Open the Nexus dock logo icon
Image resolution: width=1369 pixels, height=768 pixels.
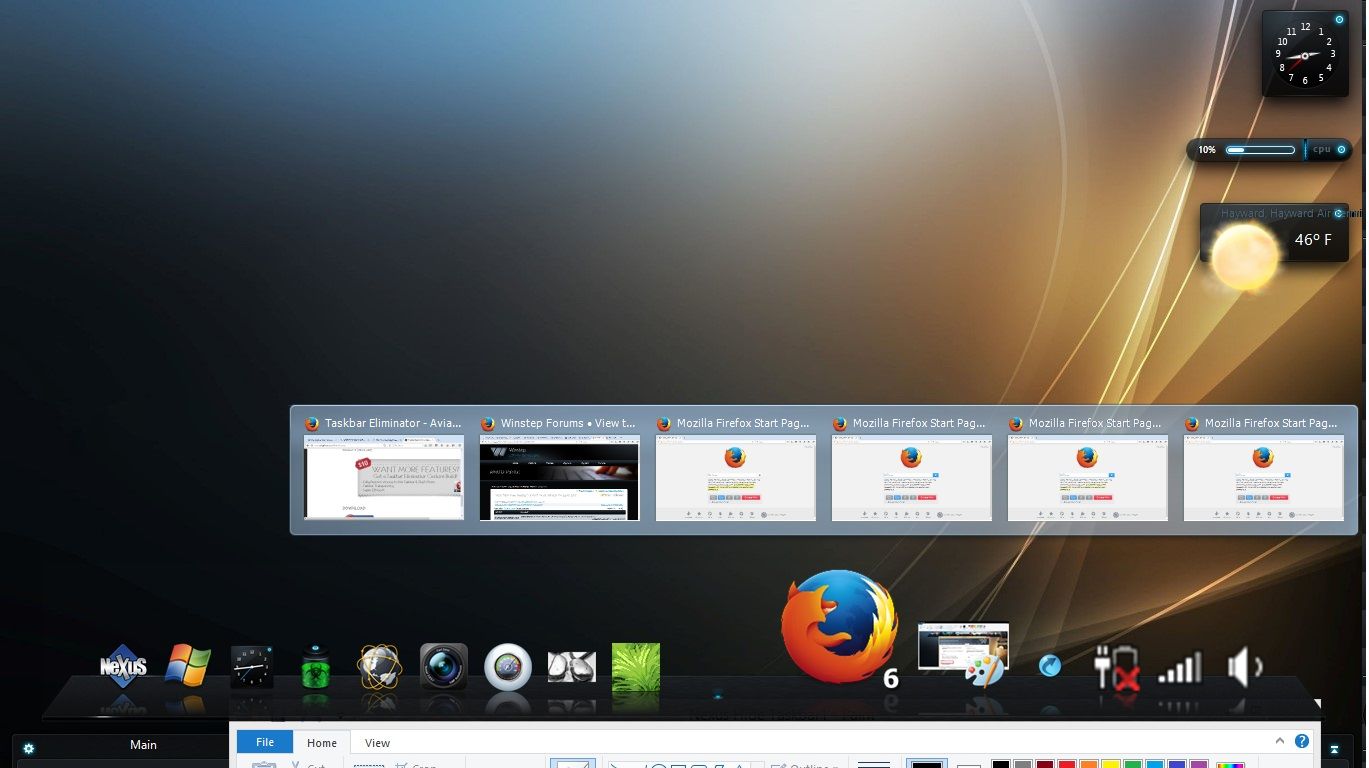(123, 667)
